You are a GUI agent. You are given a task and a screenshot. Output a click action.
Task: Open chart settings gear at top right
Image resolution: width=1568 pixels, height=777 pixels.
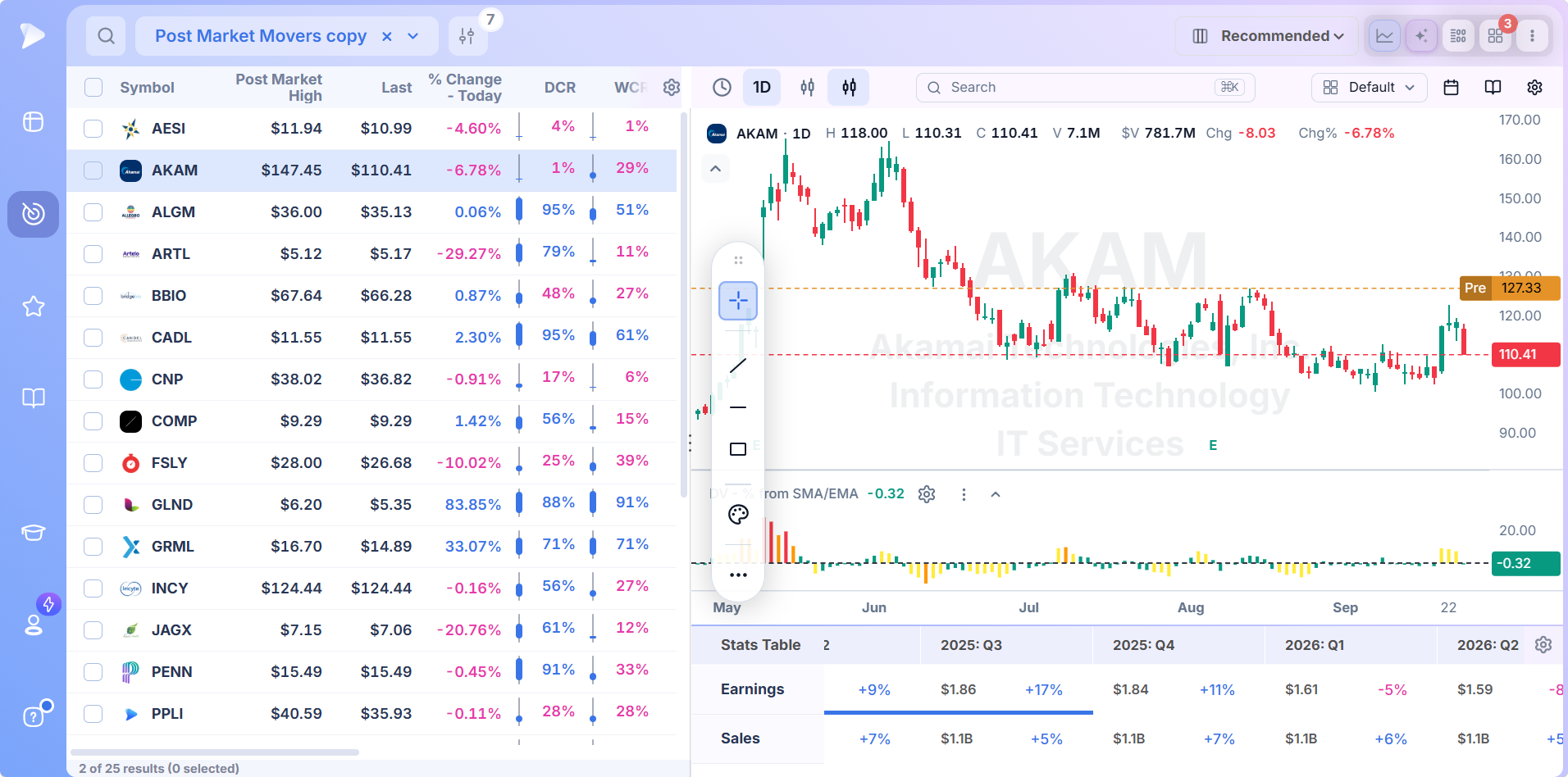(x=1534, y=87)
